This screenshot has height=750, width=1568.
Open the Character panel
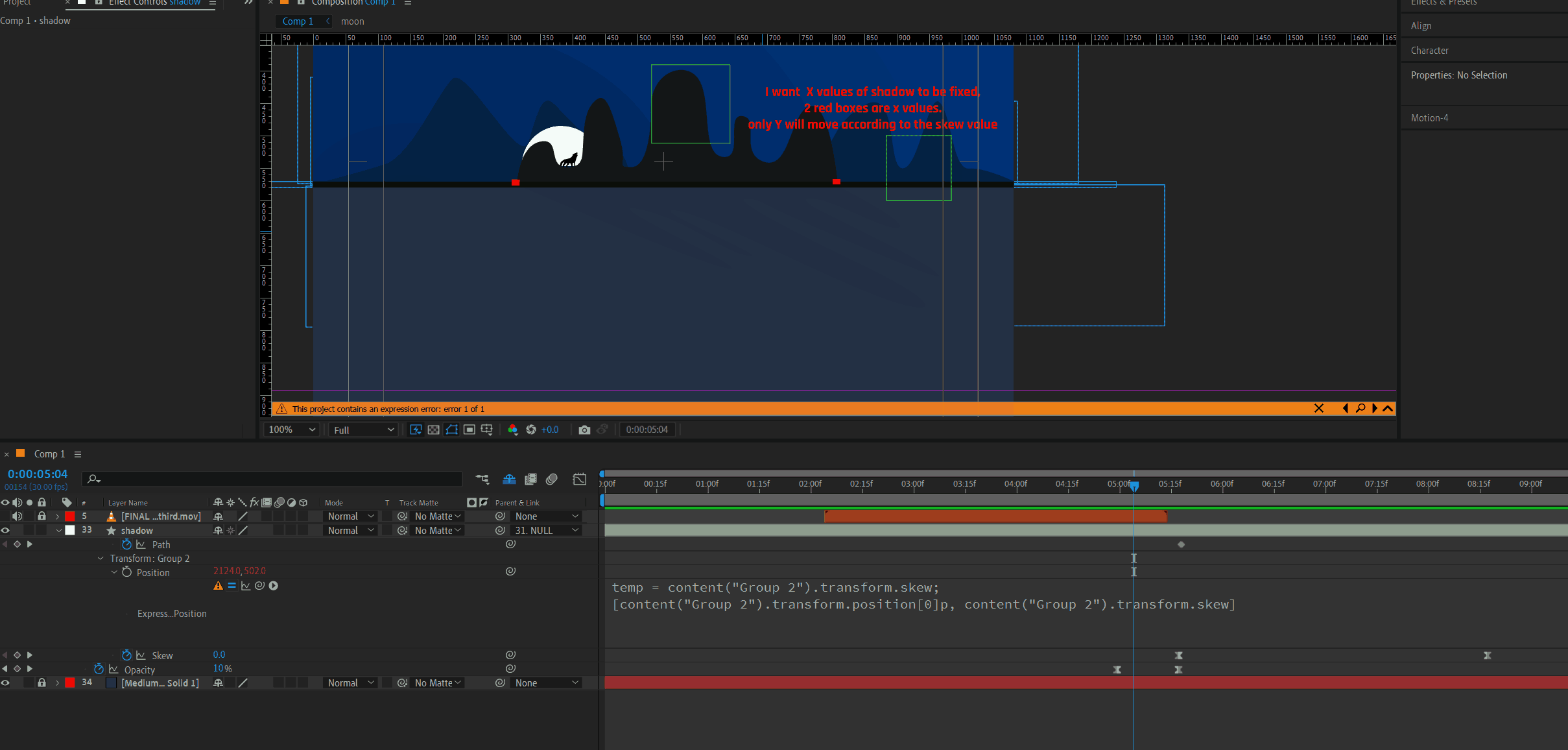pos(1429,51)
